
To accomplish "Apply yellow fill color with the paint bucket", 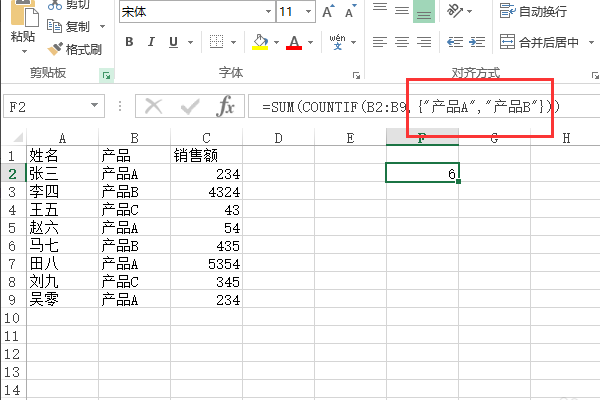I will pyautogui.click(x=260, y=42).
